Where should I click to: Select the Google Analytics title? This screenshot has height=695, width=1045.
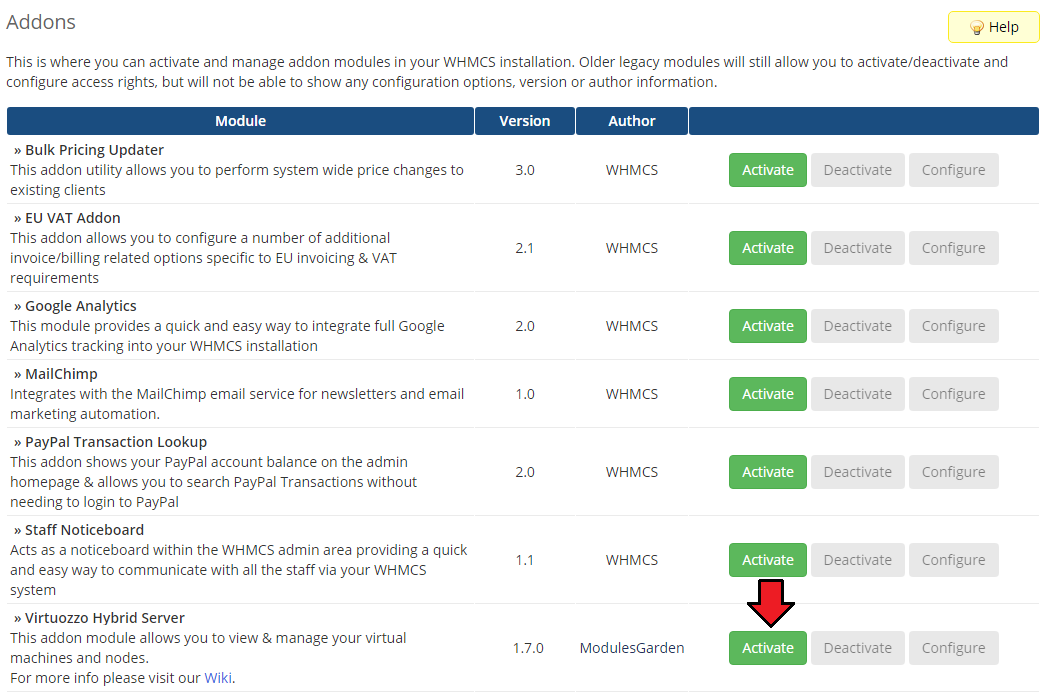(81, 306)
